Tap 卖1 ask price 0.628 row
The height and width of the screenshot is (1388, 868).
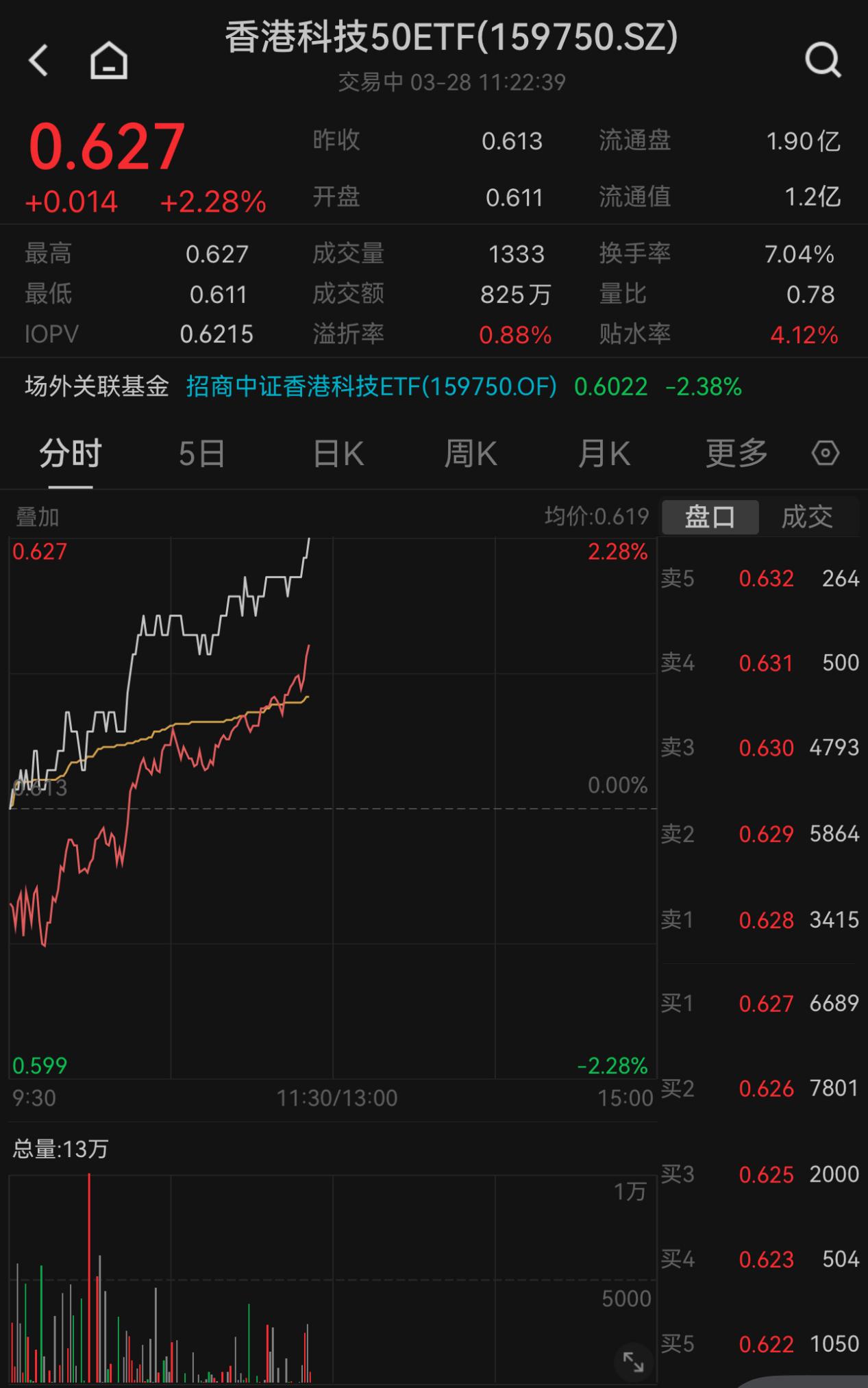coord(760,920)
